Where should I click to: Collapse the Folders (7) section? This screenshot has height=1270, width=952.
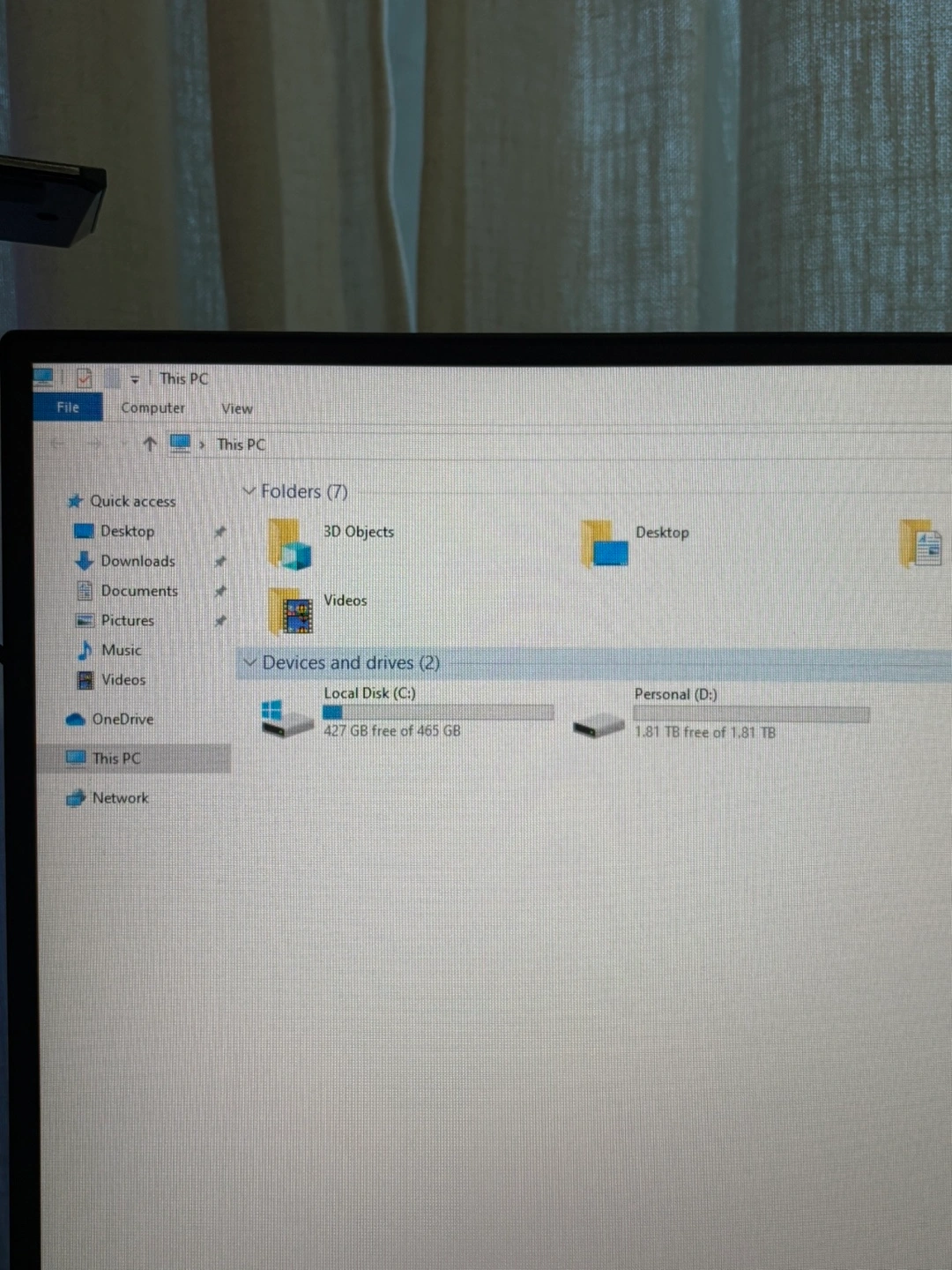click(249, 491)
